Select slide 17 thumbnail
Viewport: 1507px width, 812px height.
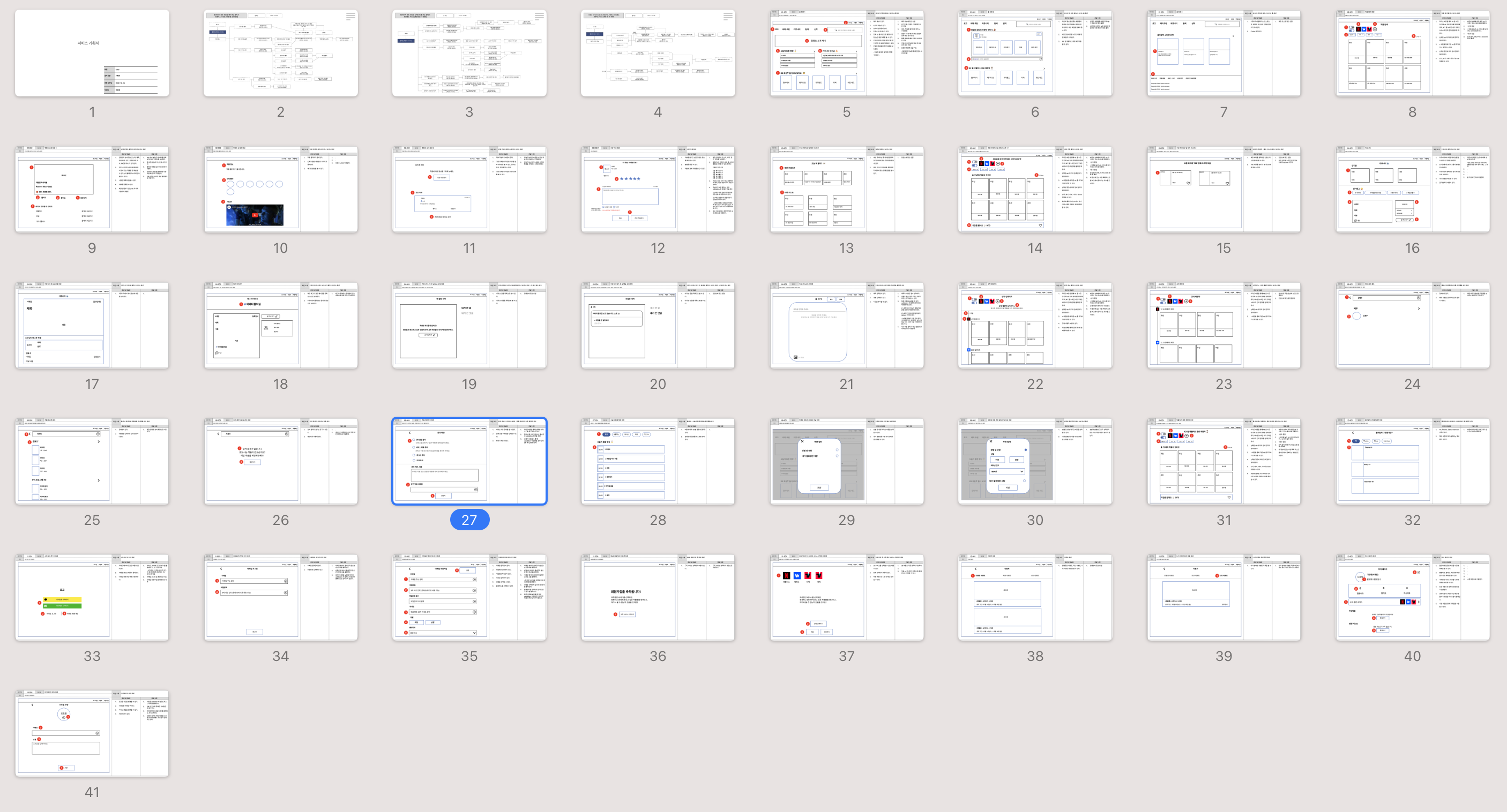(x=92, y=325)
